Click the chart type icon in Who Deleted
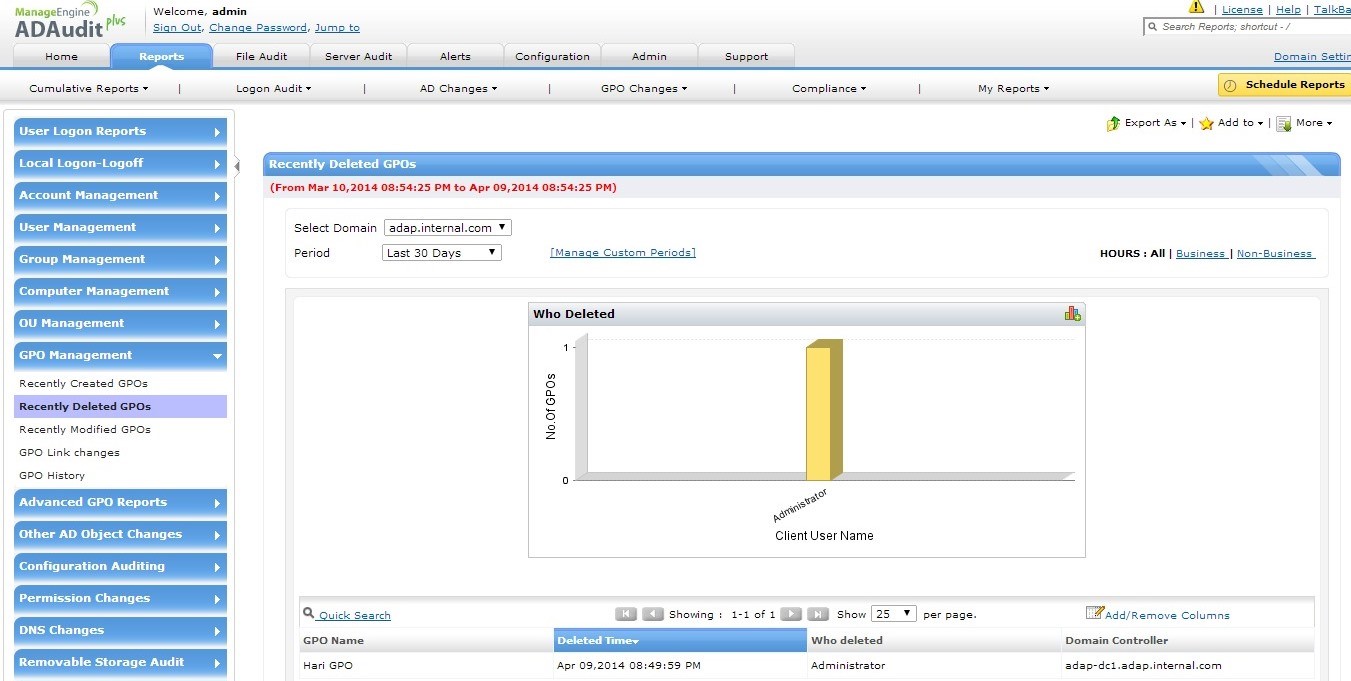This screenshot has height=681, width=1351. pos(1073,314)
